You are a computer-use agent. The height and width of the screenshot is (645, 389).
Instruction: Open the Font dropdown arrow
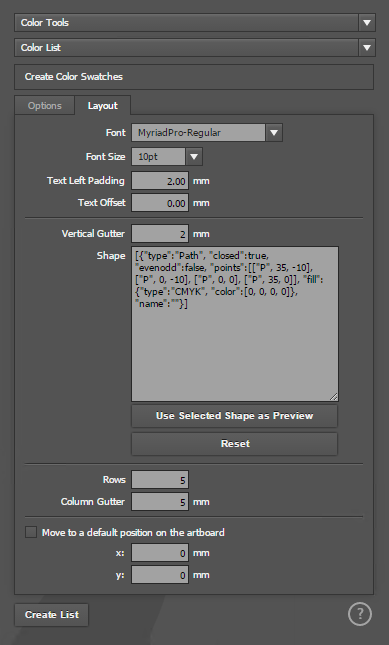(274, 133)
